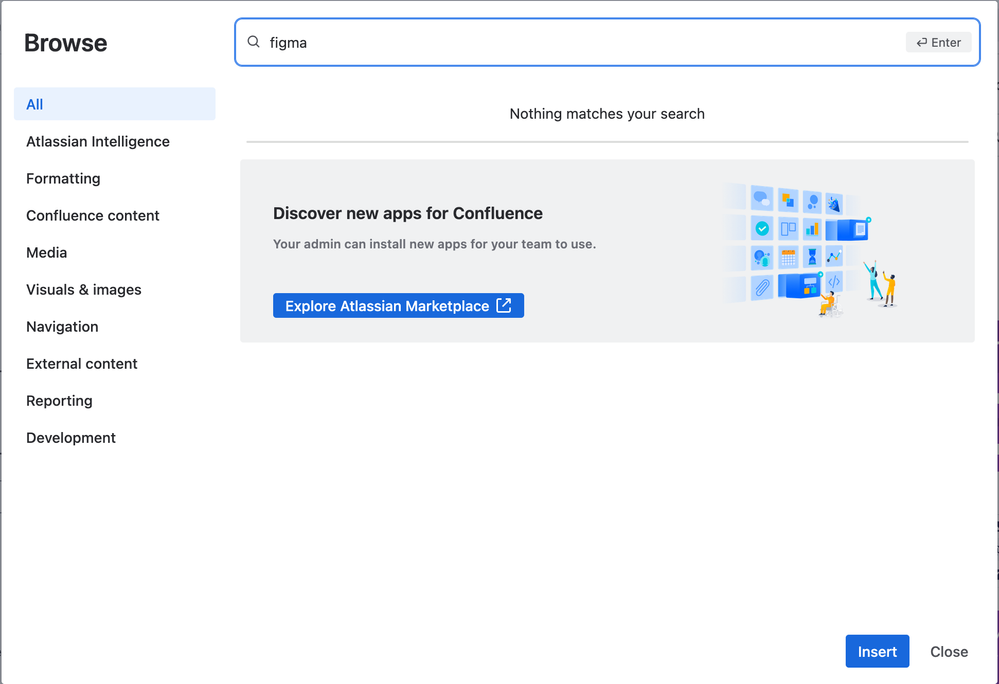This screenshot has height=684, width=999.
Task: Click the Enter key hint badge
Action: [x=938, y=43]
